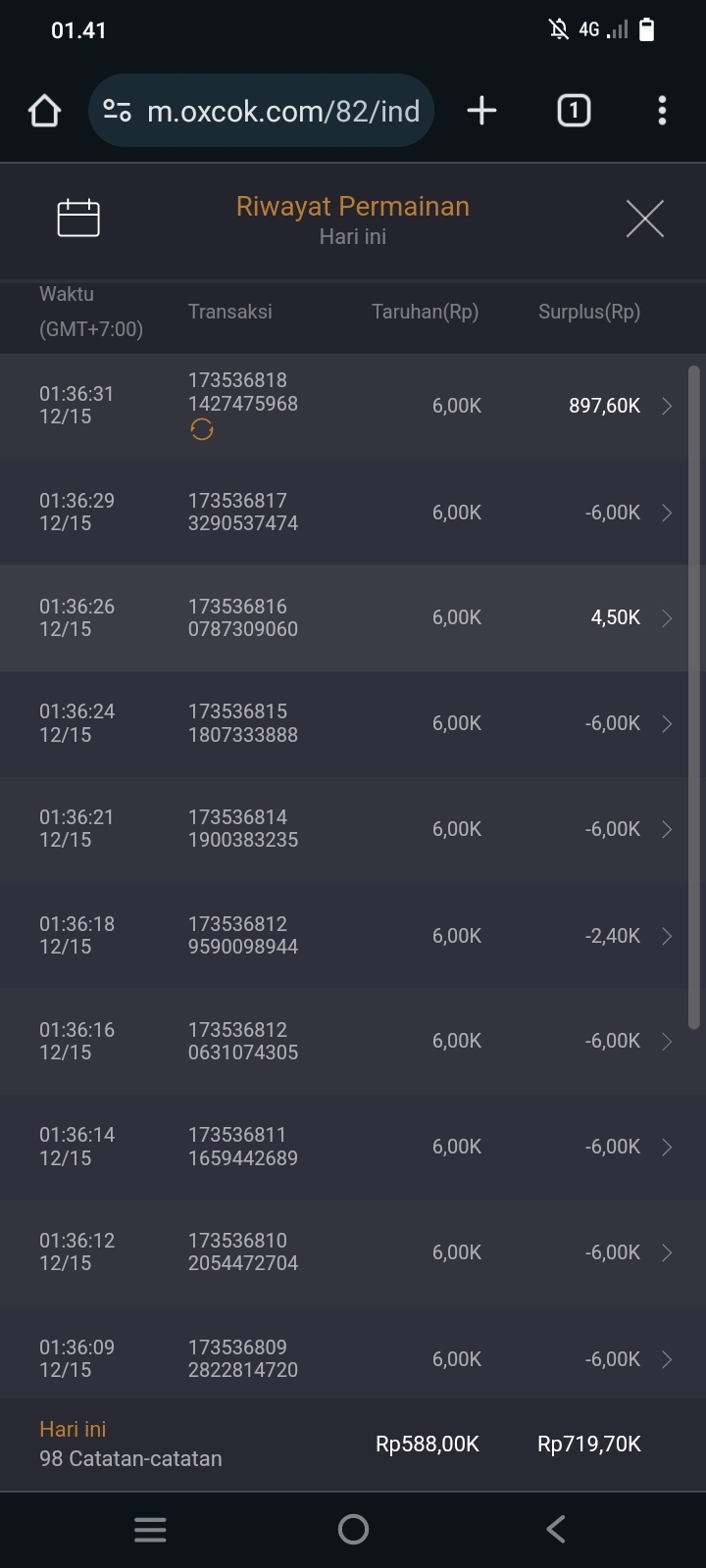
Task: Open a new tab with plus icon
Action: pos(481,111)
